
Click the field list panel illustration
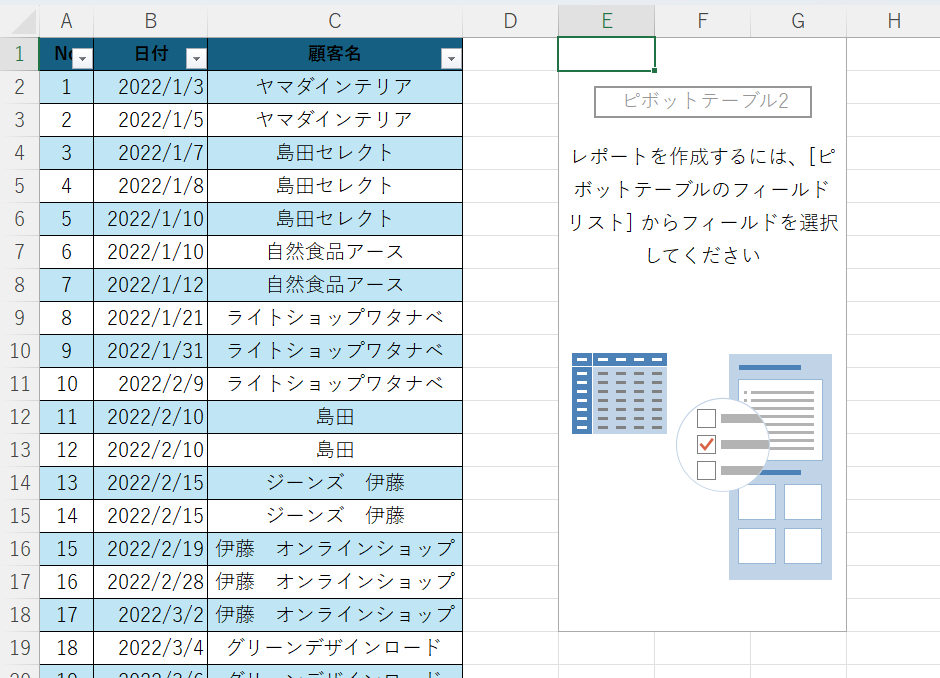[780, 466]
